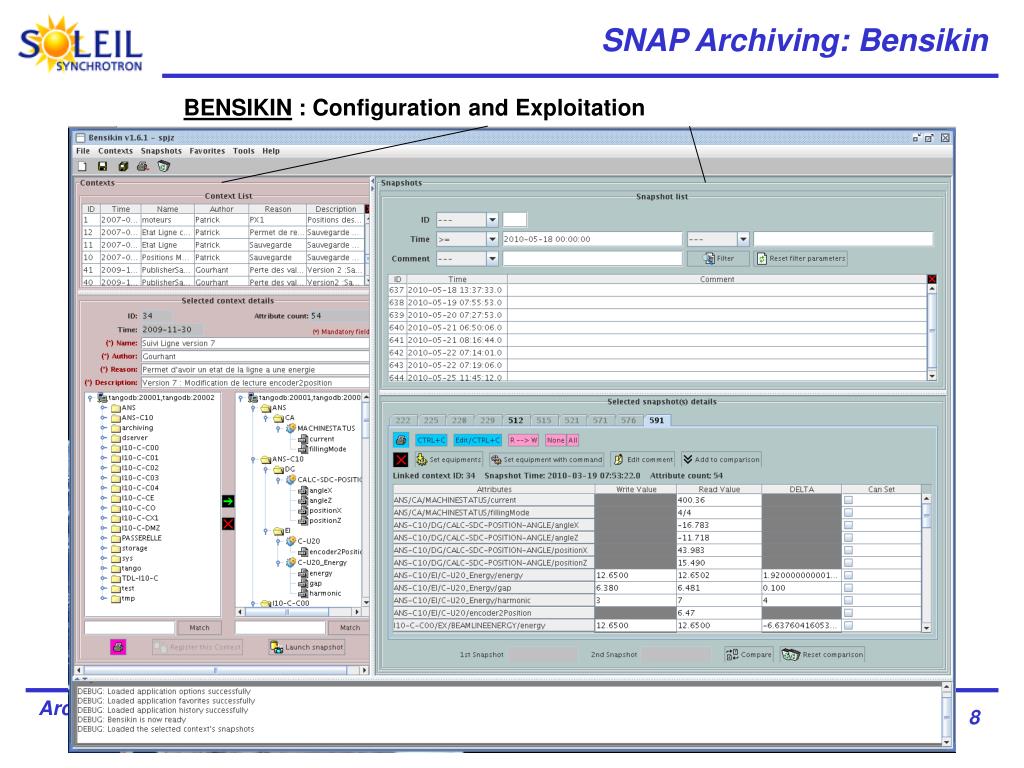Click the cyan Edit/CTRL+C swatch button

pyautogui.click(x=477, y=440)
